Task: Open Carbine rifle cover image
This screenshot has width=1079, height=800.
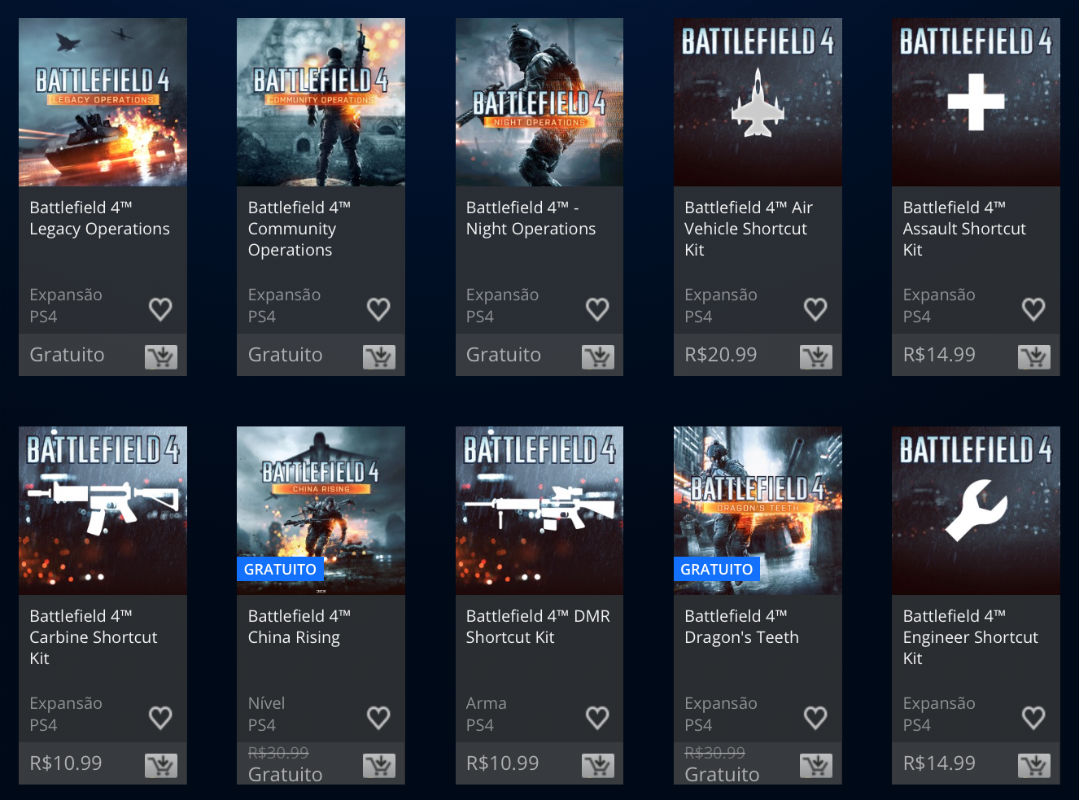Action: click(x=103, y=510)
